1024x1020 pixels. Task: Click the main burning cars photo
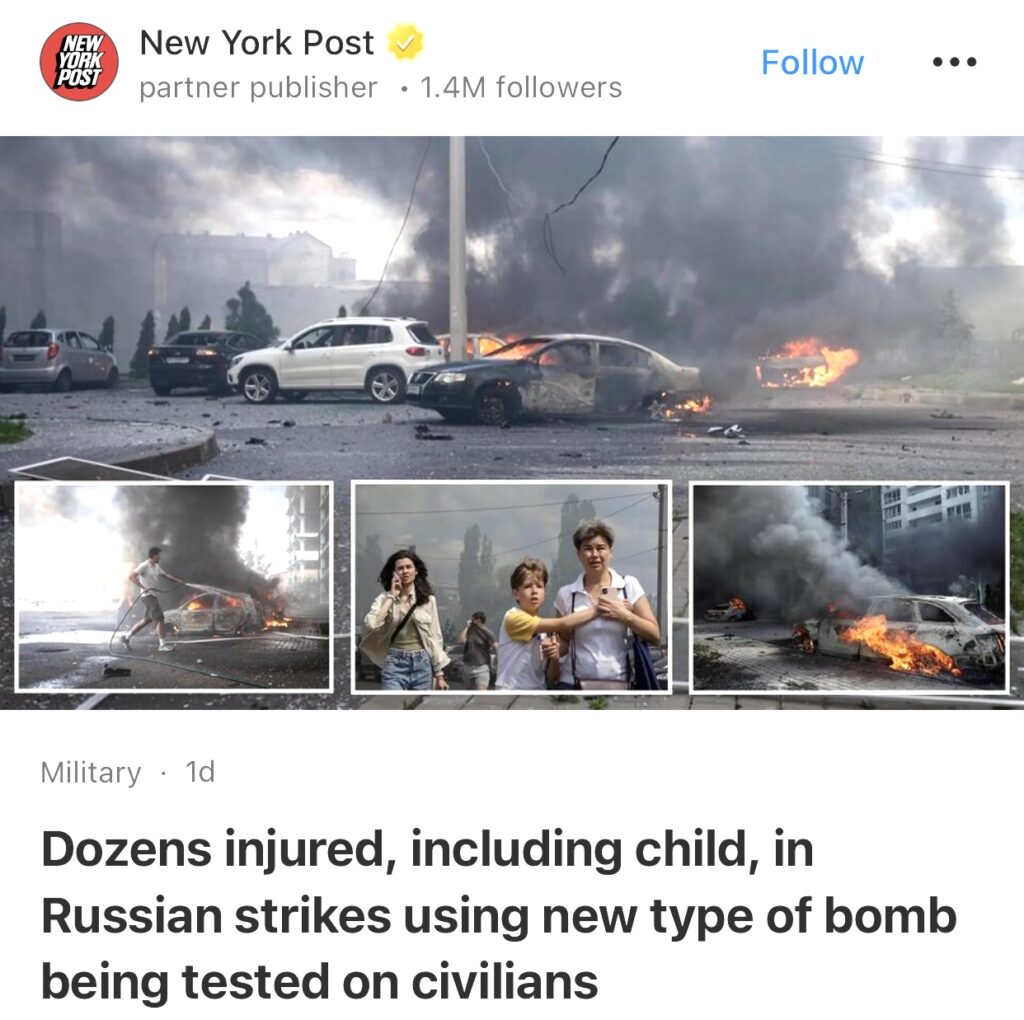pos(512,307)
